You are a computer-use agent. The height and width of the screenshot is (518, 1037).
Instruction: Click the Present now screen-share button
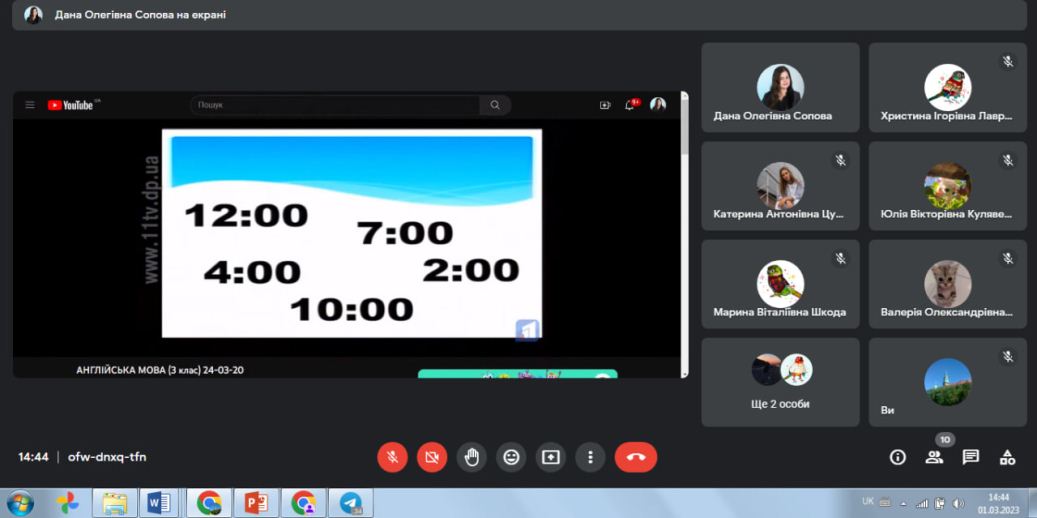tap(551, 457)
